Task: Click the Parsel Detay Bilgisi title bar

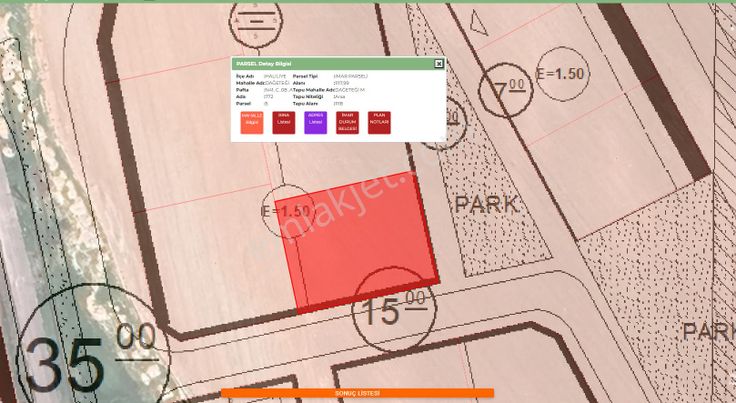Action: coord(338,63)
